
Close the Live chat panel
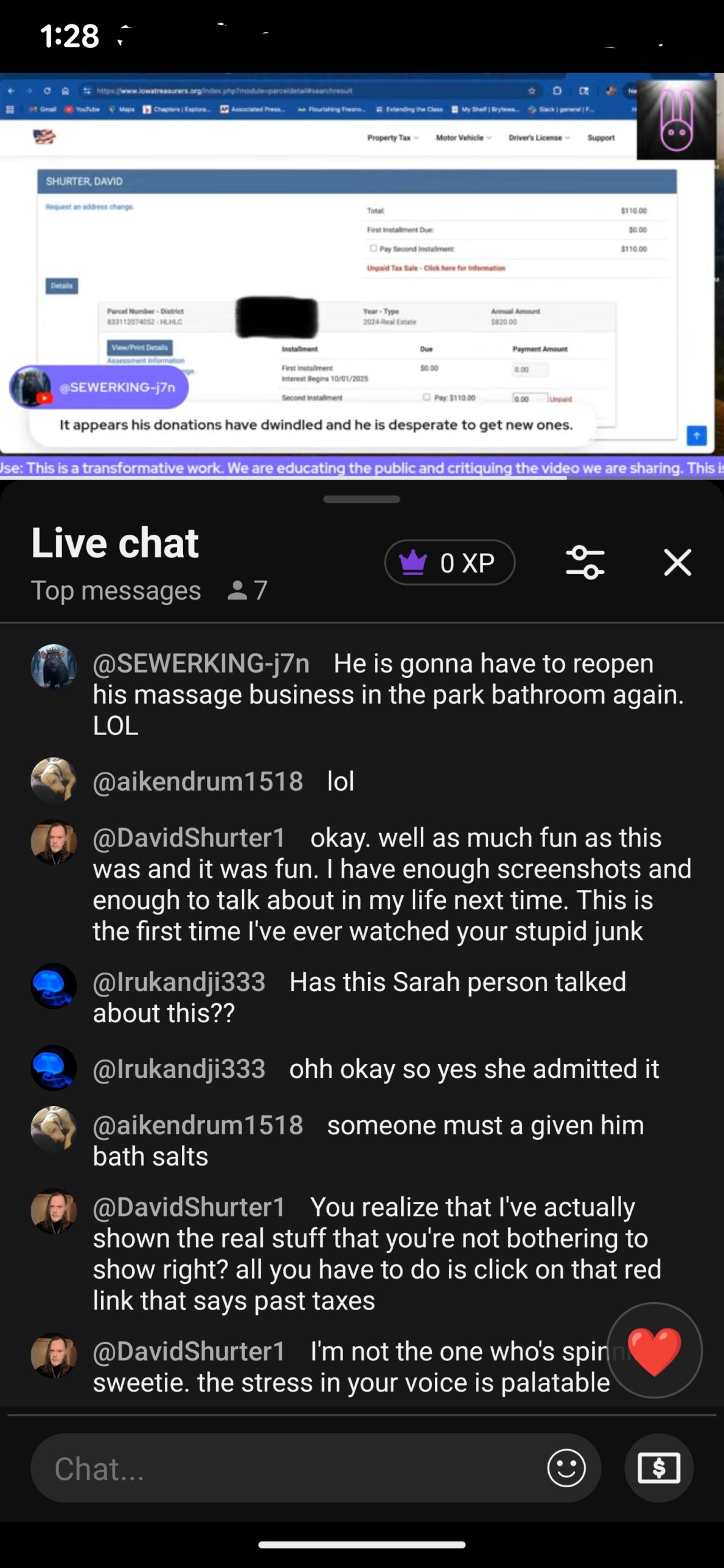point(677,562)
